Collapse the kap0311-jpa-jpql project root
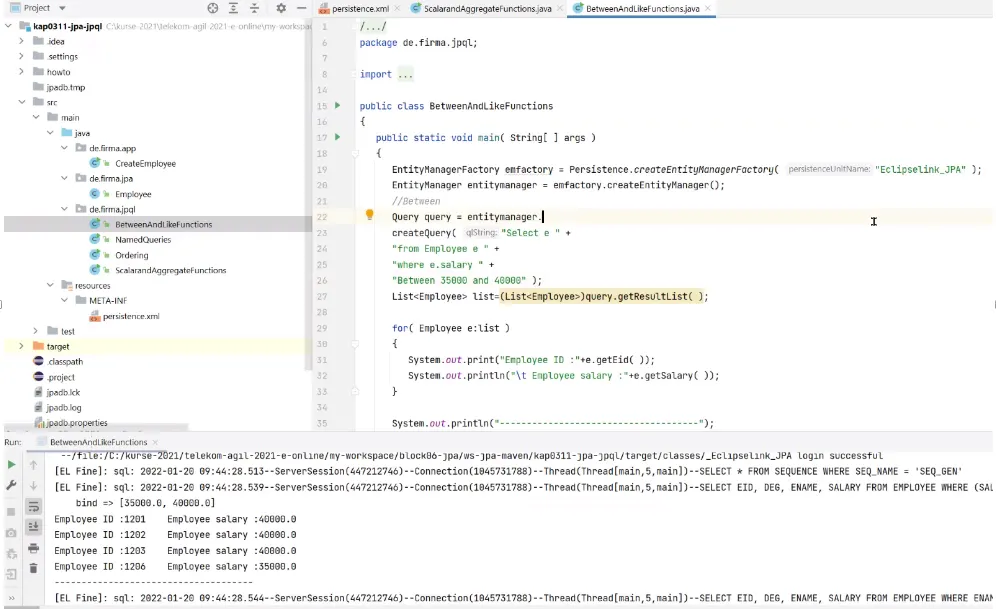 8,26
